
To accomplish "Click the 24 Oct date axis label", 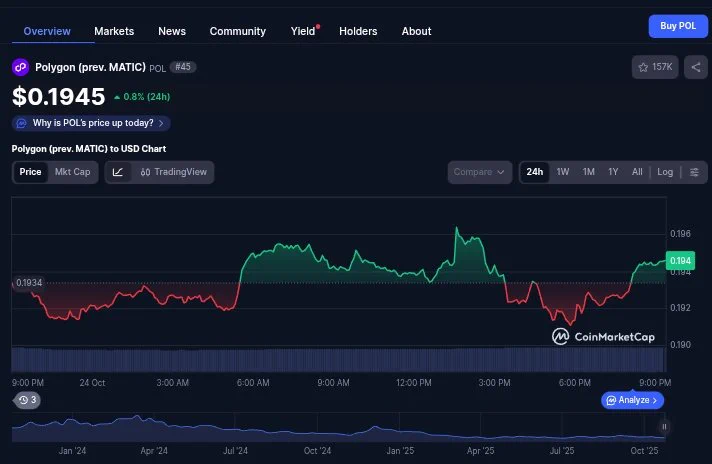I will click(x=92, y=383).
